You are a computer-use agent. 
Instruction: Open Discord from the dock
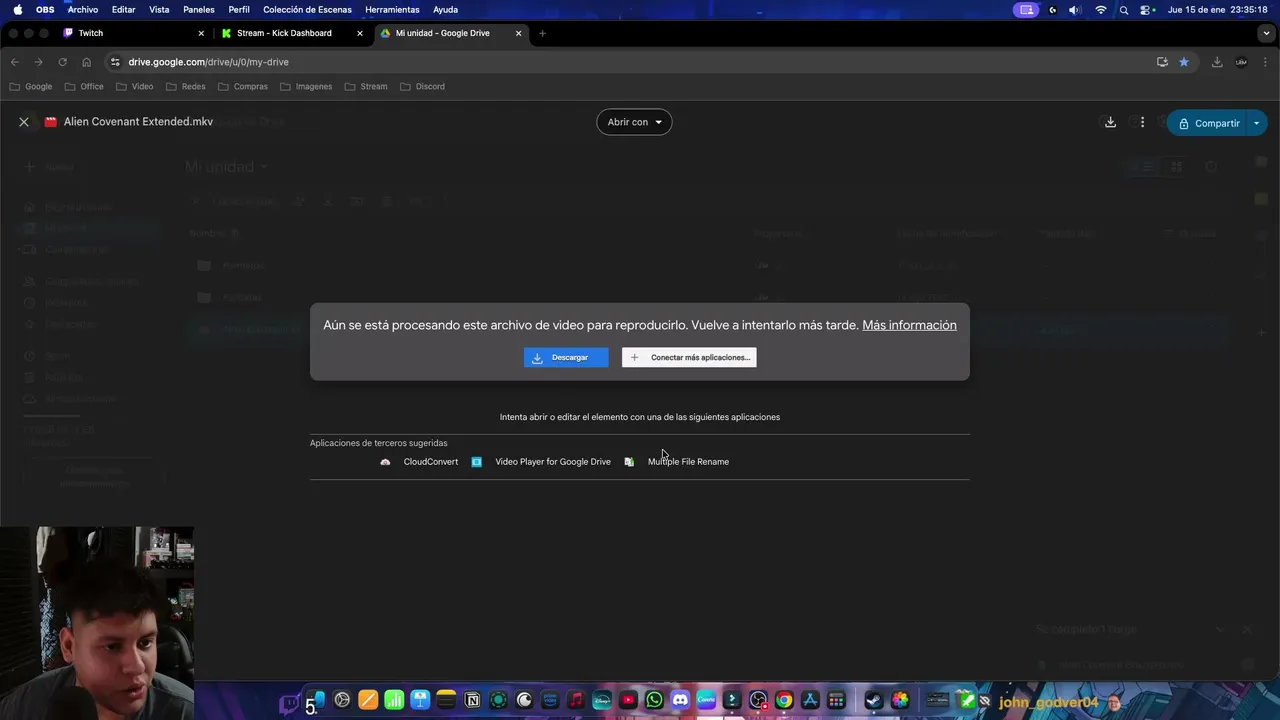[x=680, y=700]
